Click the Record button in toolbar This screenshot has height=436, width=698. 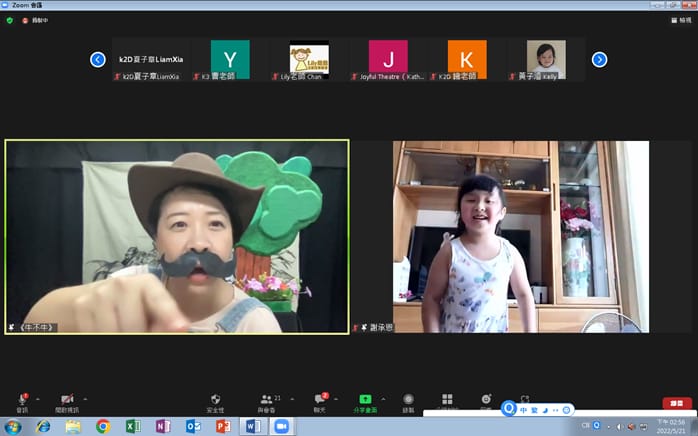pos(408,403)
